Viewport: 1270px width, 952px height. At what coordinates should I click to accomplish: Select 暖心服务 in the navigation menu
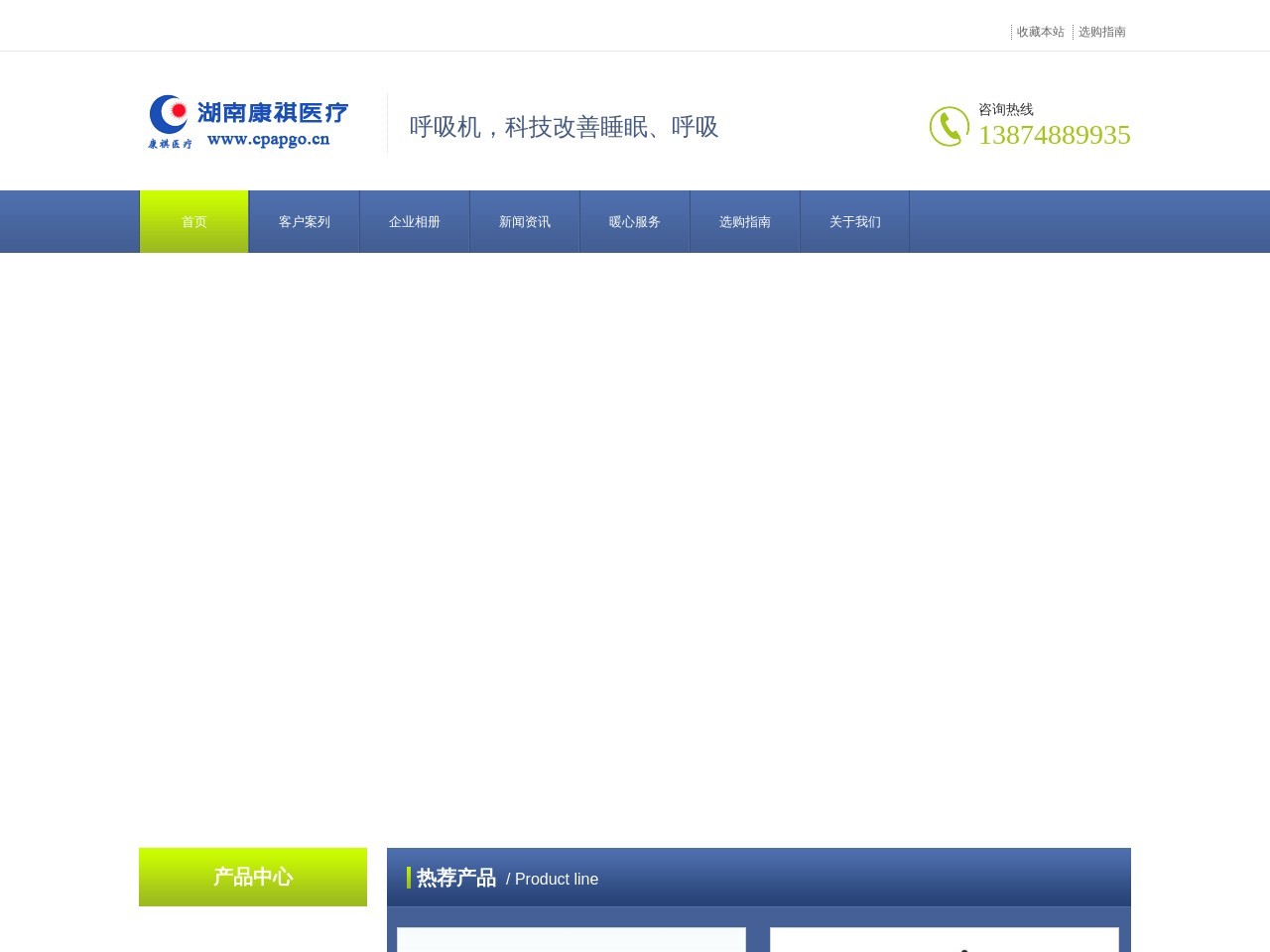[x=634, y=222]
